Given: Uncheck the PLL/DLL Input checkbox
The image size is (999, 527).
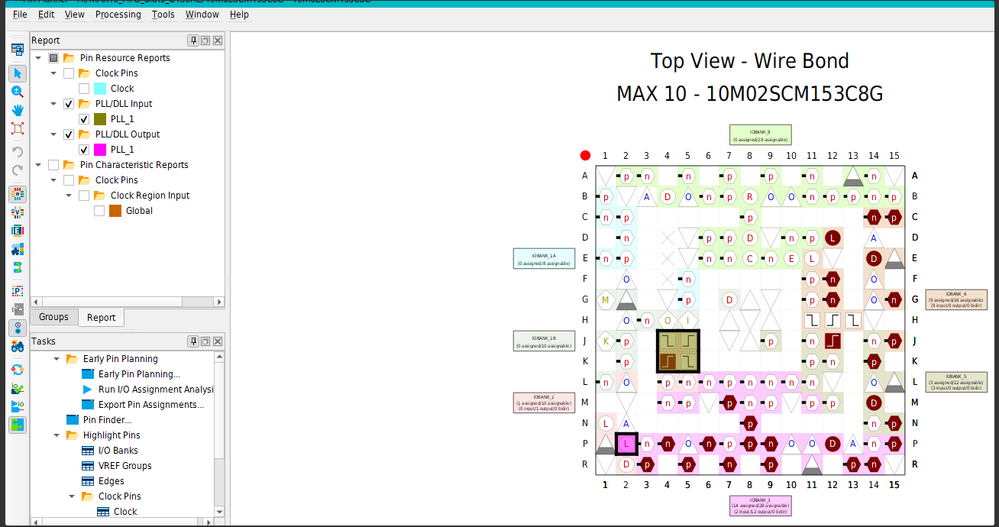Looking at the screenshot, I should click(69, 104).
